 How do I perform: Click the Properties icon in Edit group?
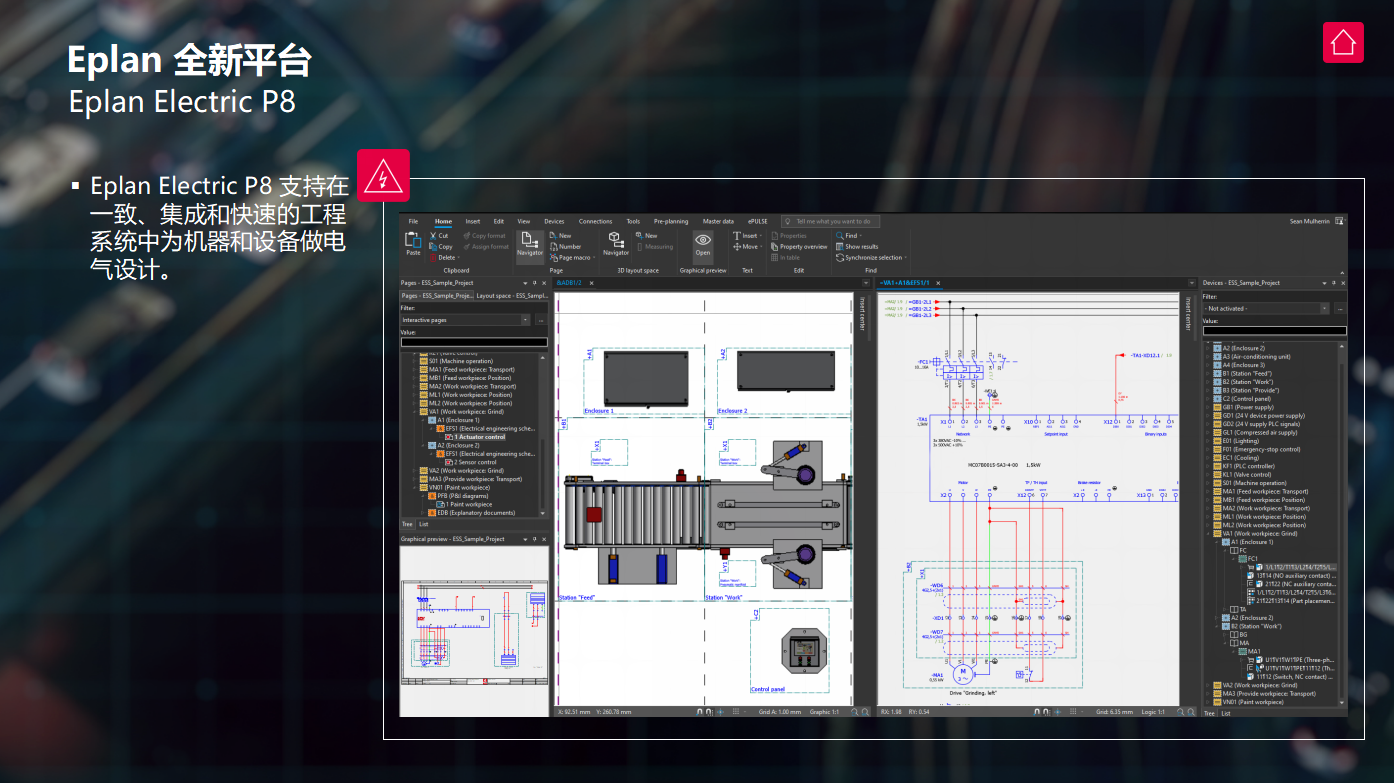[x=774, y=235]
